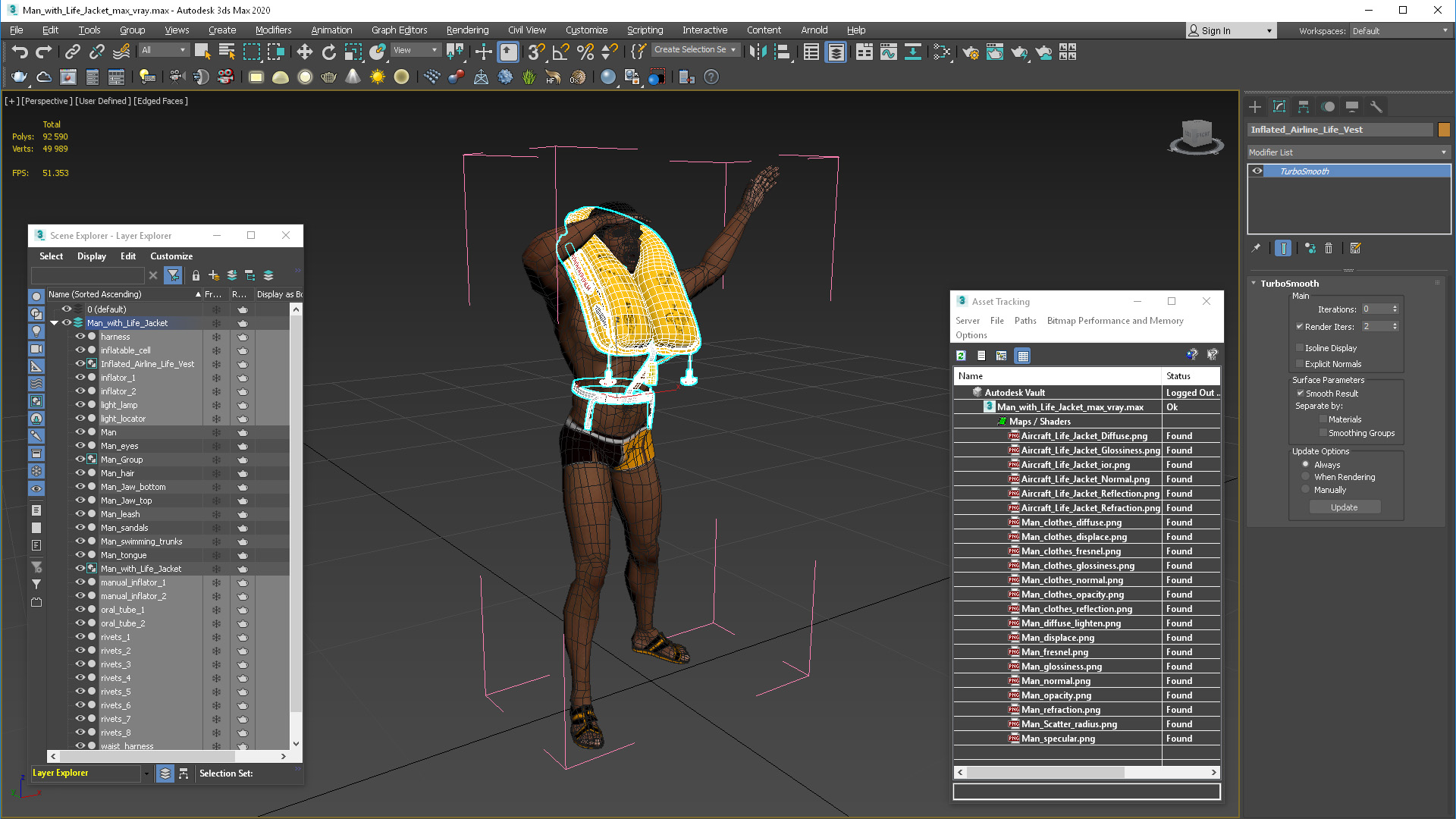The image size is (1456, 819).
Task: Click the Perspective viewport label
Action: pos(47,101)
